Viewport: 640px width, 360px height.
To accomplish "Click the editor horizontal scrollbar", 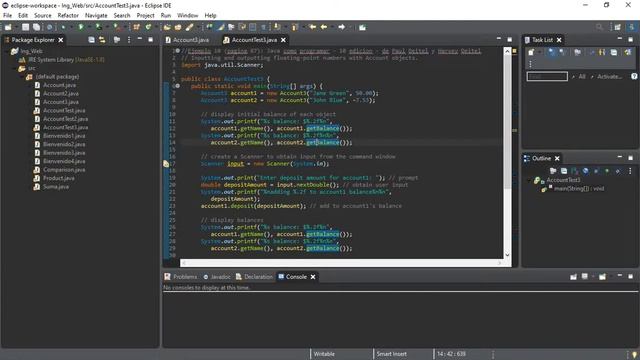I will pos(342,263).
